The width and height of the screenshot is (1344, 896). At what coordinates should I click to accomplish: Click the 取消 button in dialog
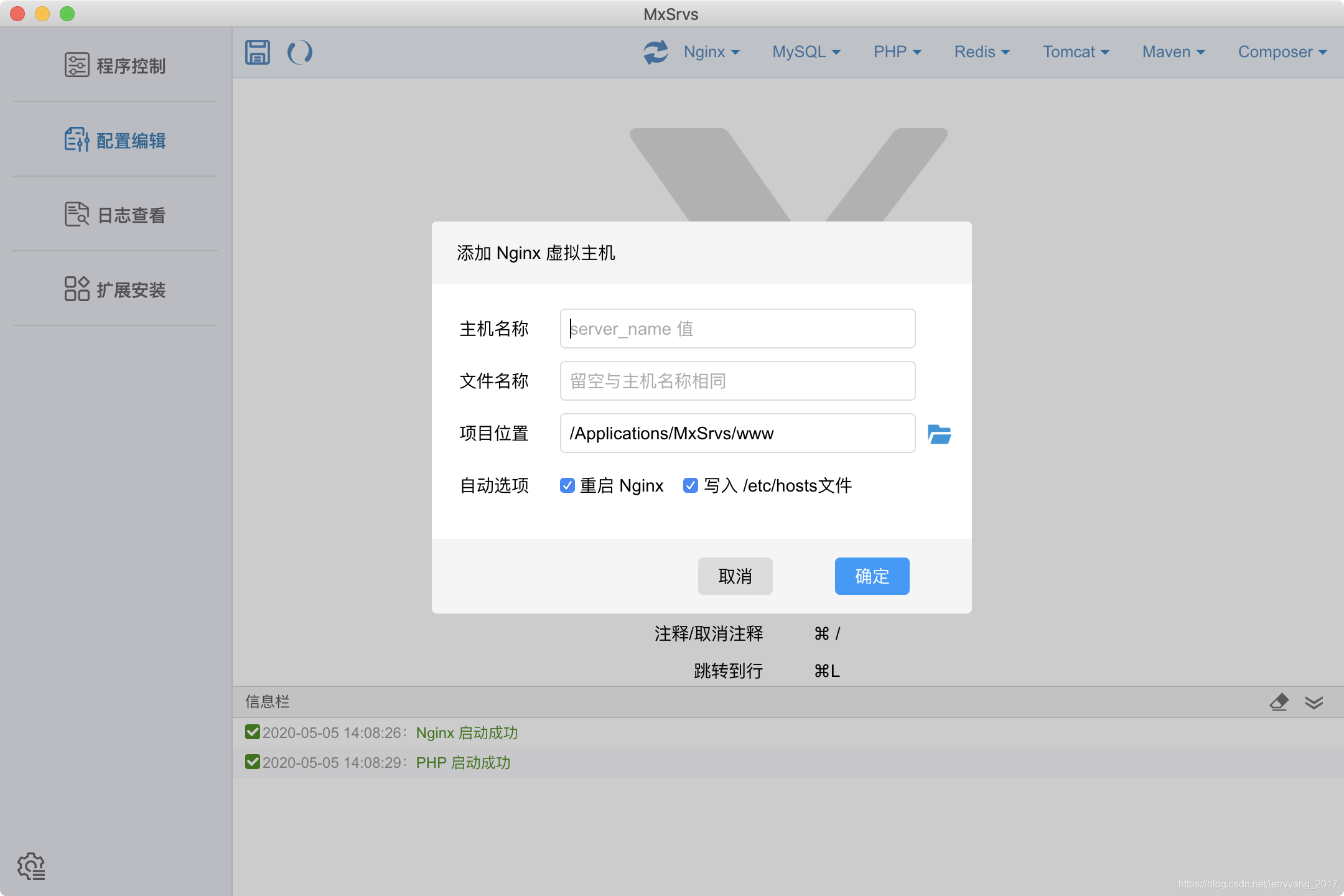pyautogui.click(x=735, y=576)
